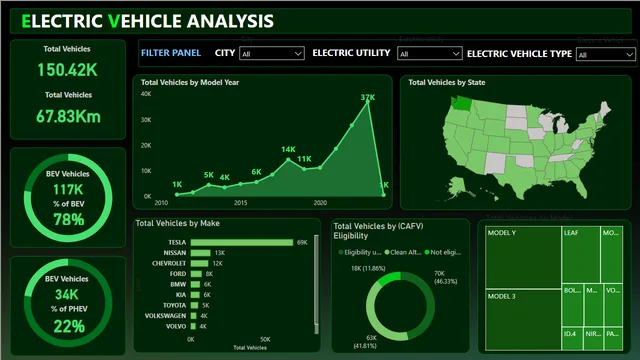The image size is (640, 360).
Task: Open the City filter dropdown
Action: [x=272, y=53]
